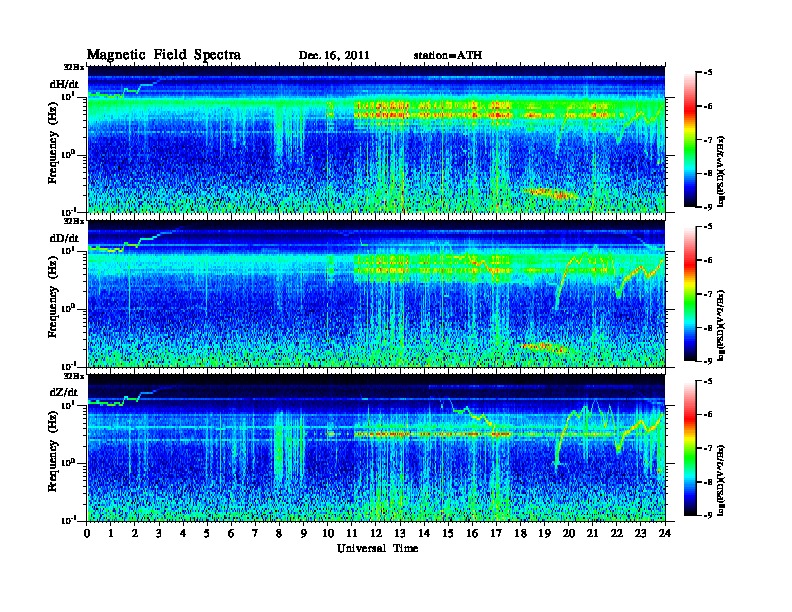Click hour tick label "0" on time axis

point(87,533)
